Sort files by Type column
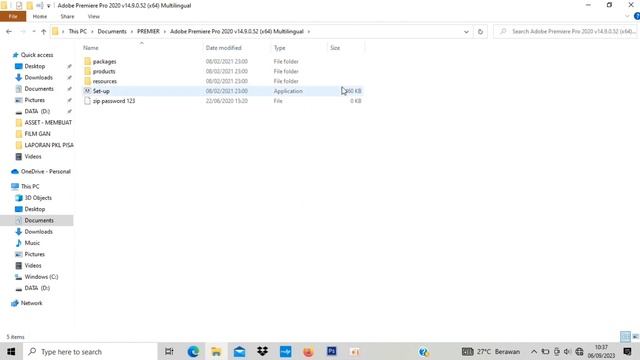 (x=280, y=48)
